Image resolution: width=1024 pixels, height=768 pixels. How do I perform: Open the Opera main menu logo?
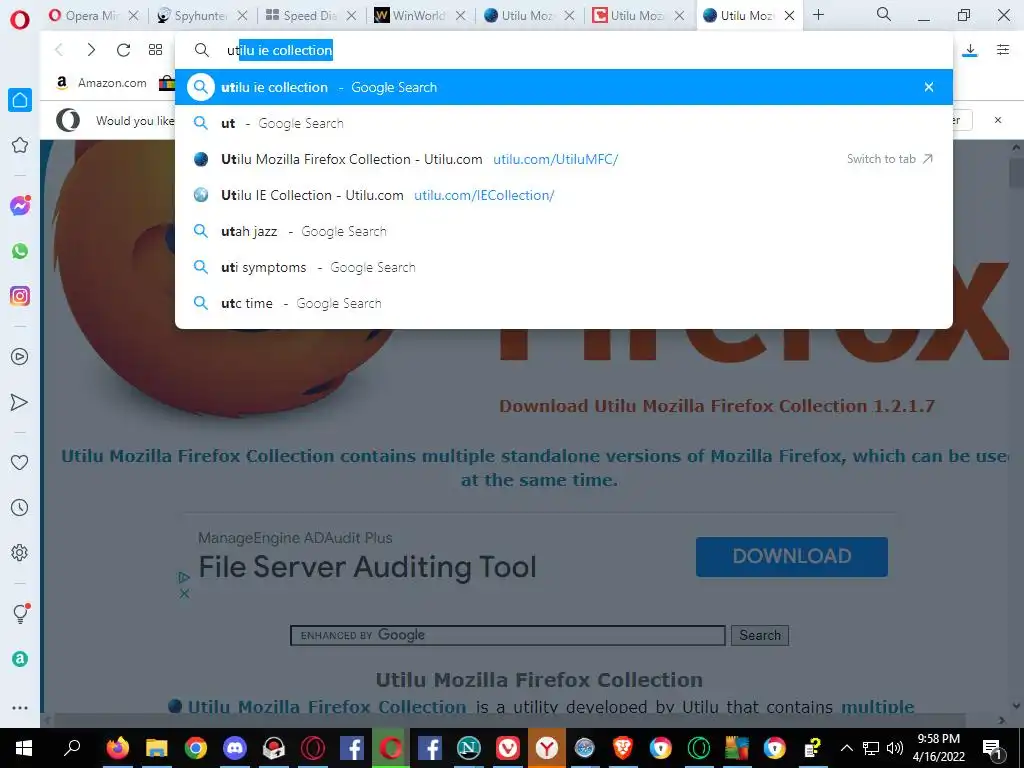20,20
